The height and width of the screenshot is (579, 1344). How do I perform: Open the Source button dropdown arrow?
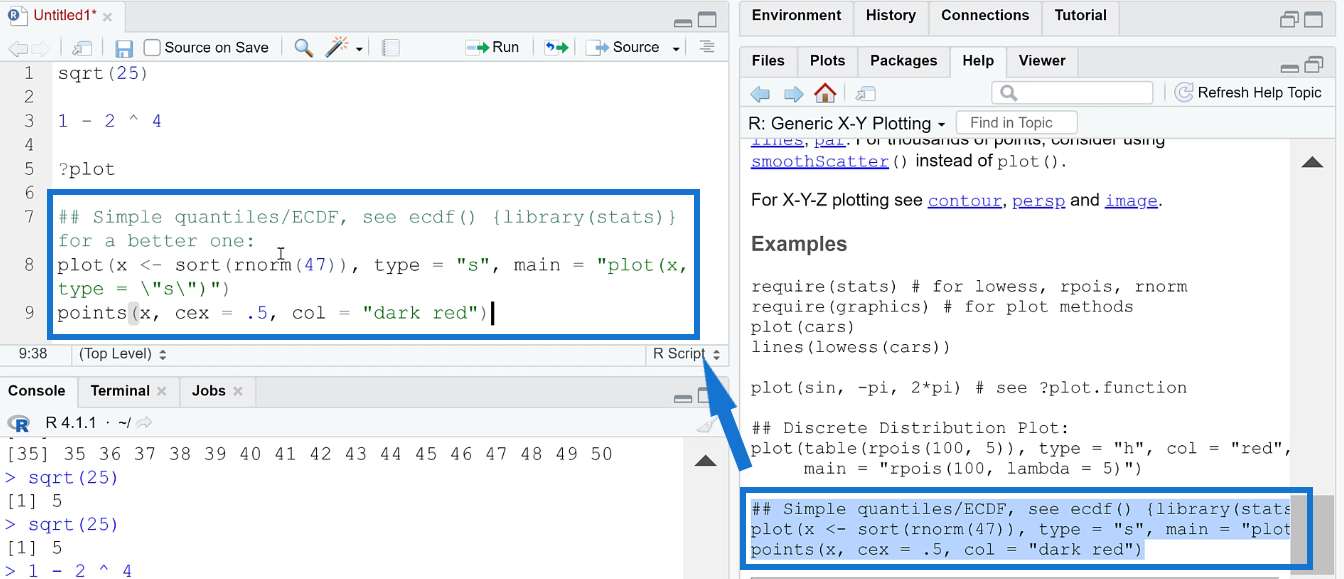[x=676, y=48]
